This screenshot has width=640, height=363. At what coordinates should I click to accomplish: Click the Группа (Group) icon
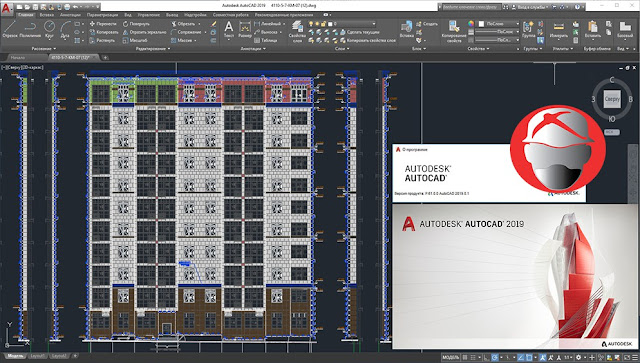(x=528, y=29)
